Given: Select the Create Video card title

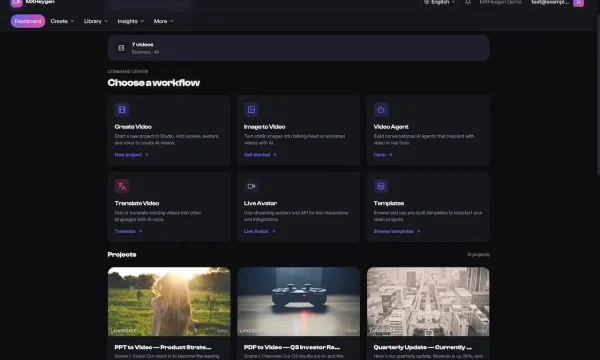Looking at the screenshot, I should click(133, 127).
